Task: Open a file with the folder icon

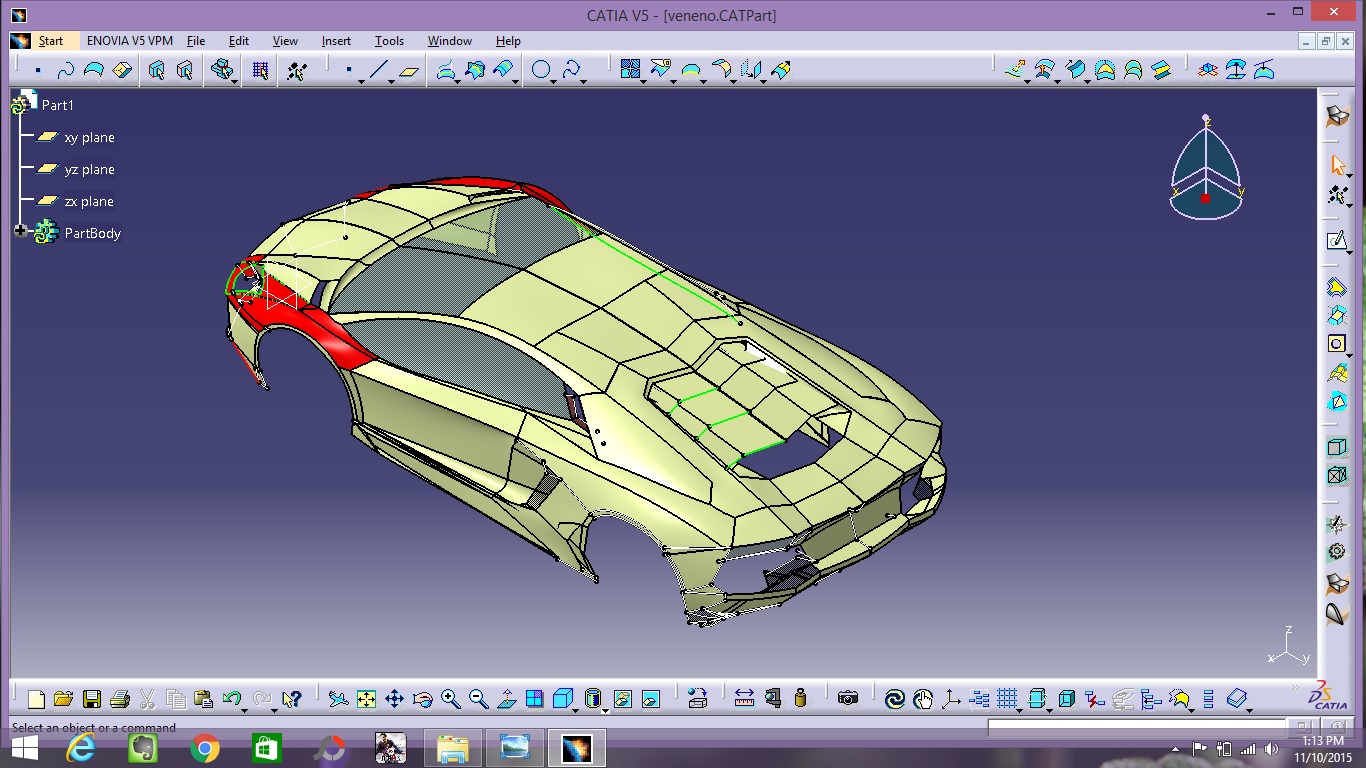Action: pyautogui.click(x=63, y=699)
